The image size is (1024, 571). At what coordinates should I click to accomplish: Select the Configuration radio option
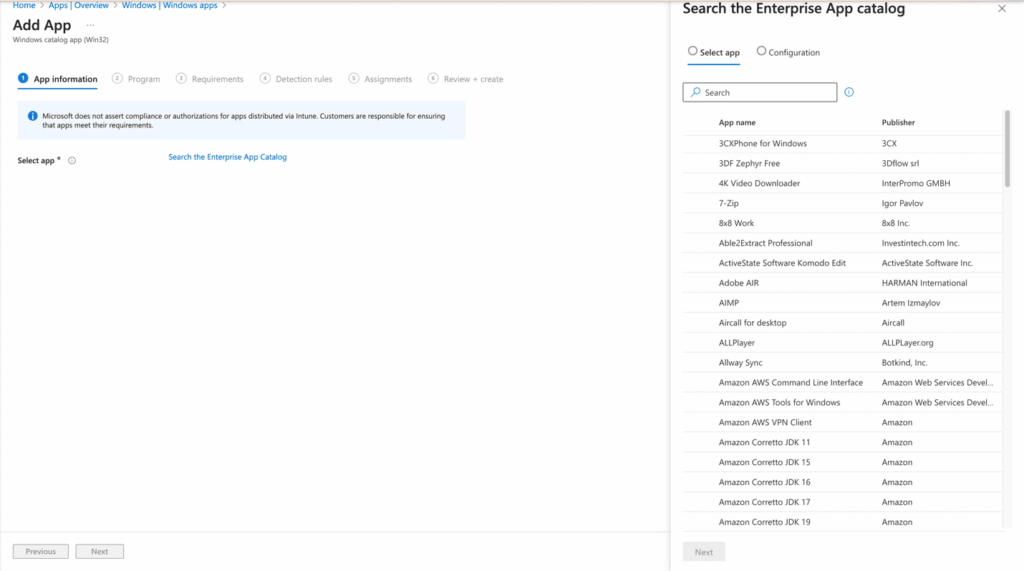point(762,52)
